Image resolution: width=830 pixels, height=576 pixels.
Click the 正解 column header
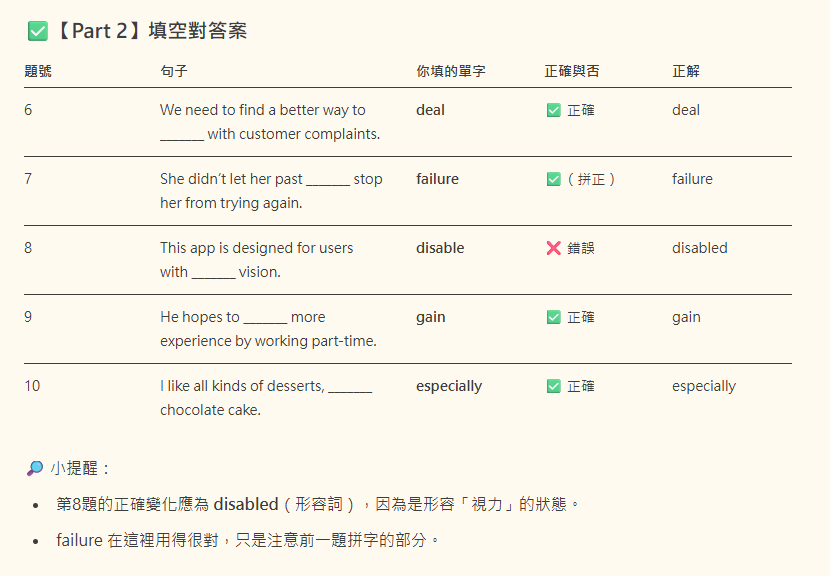[686, 71]
